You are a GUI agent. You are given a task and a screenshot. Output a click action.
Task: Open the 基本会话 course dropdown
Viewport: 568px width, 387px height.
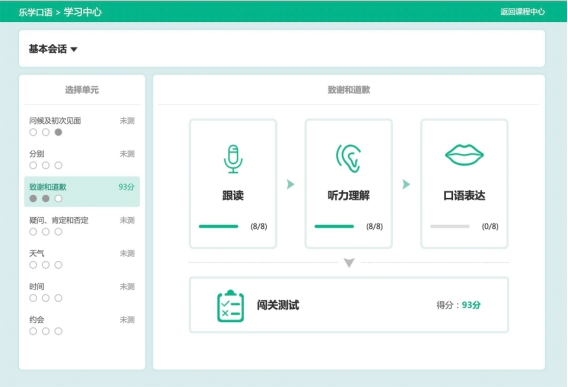click(x=53, y=49)
